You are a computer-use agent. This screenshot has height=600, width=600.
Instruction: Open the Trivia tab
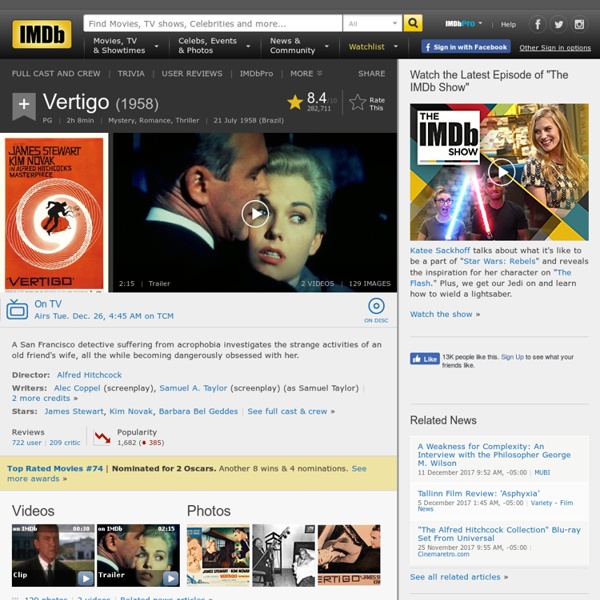[131, 73]
